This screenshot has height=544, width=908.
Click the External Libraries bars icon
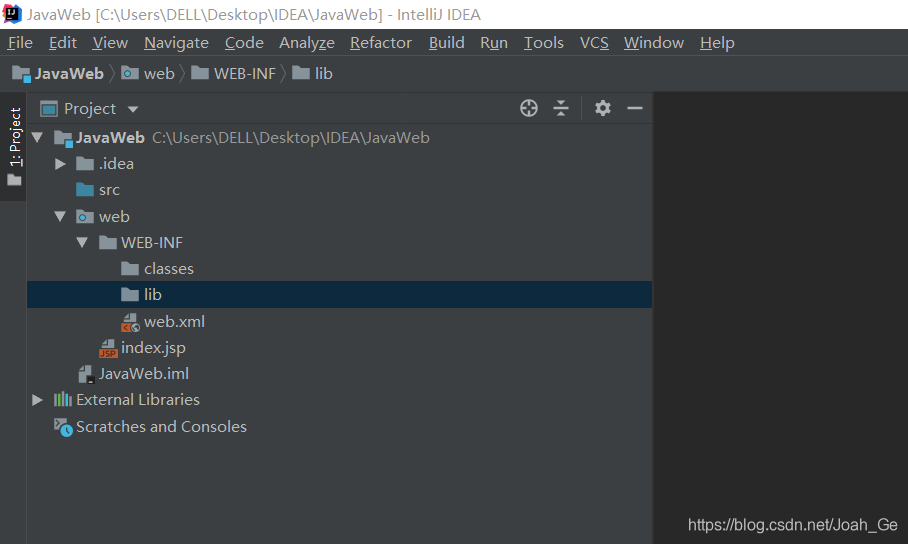(x=63, y=400)
